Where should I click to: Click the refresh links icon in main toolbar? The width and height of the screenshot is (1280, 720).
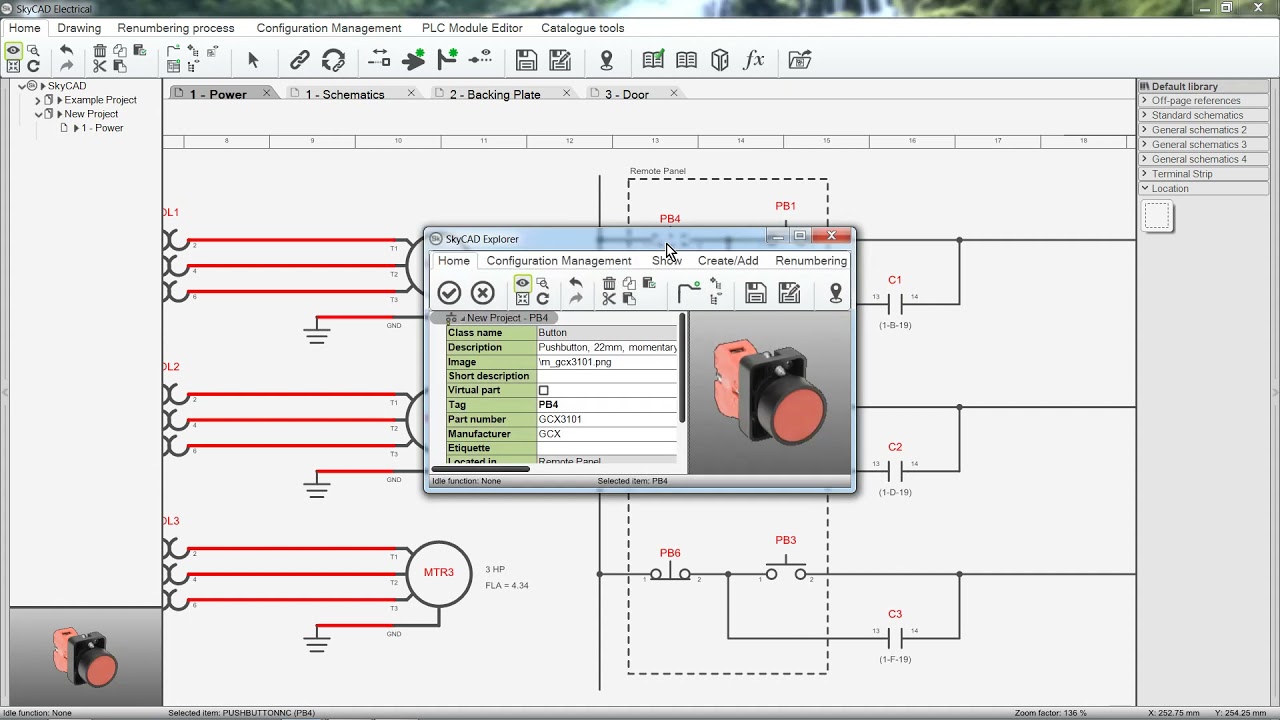334,61
